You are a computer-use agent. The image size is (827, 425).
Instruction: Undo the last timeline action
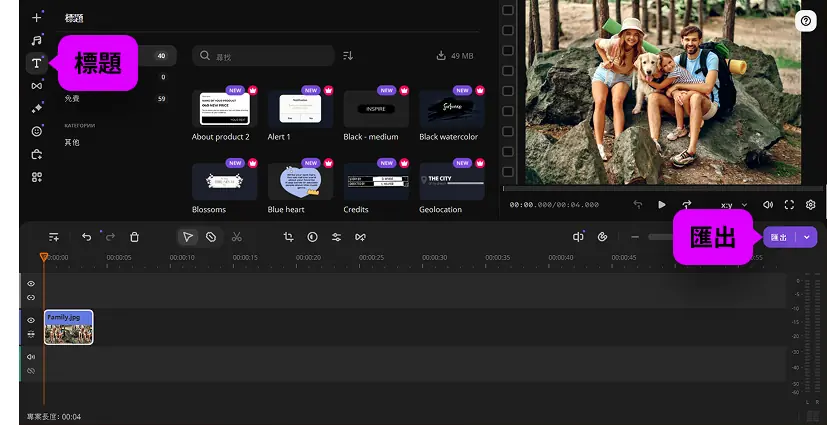pos(86,237)
